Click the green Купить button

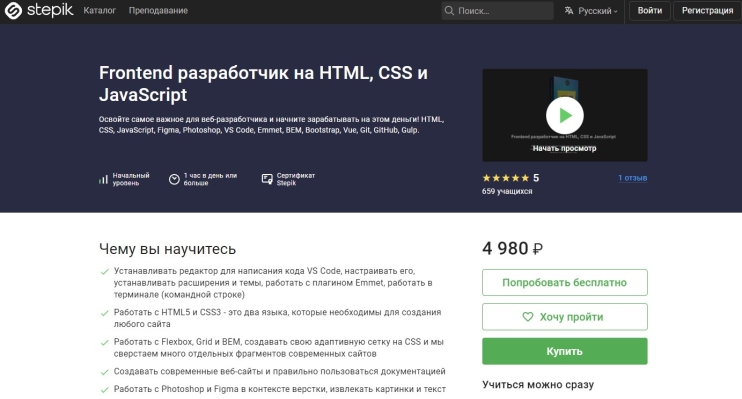pos(565,351)
